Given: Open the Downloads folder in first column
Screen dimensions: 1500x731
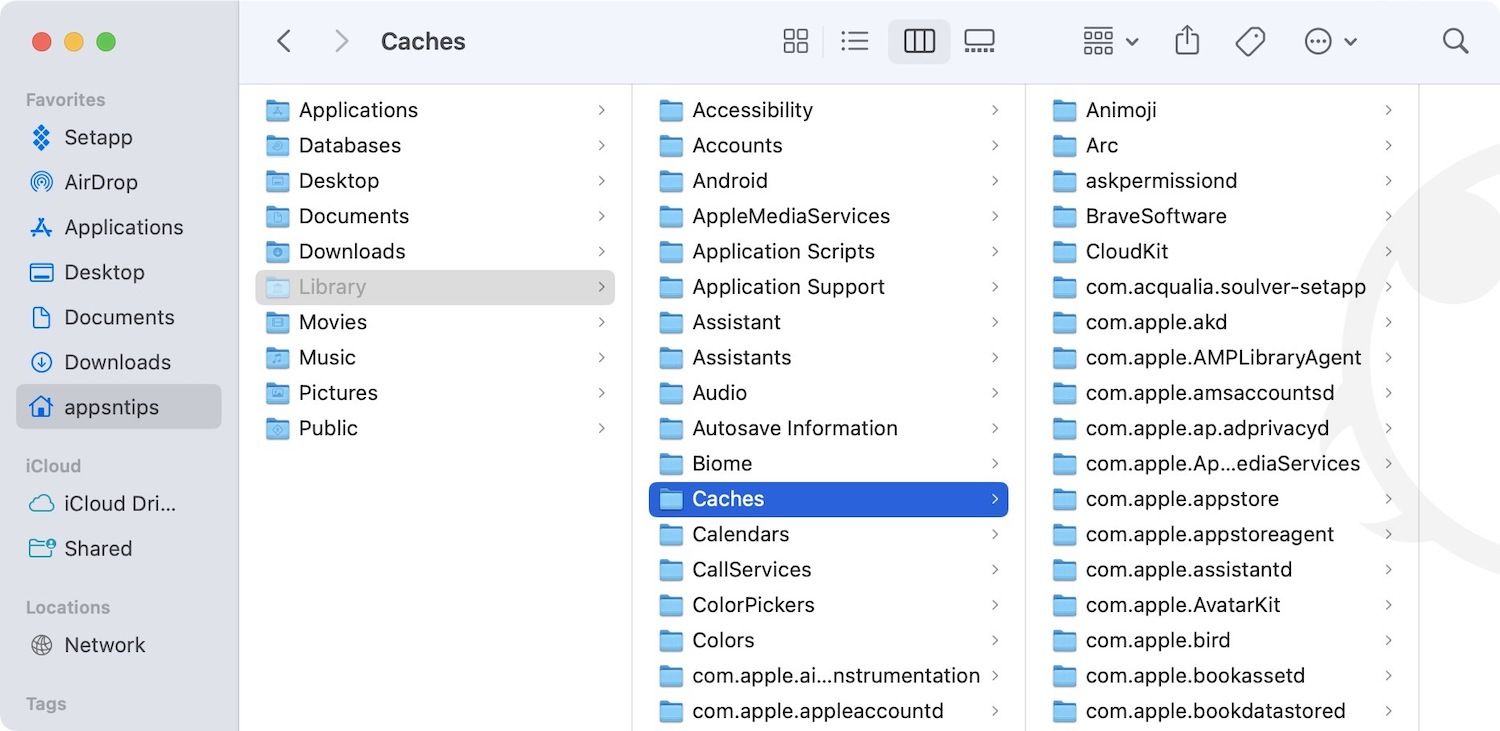Looking at the screenshot, I should 352,251.
